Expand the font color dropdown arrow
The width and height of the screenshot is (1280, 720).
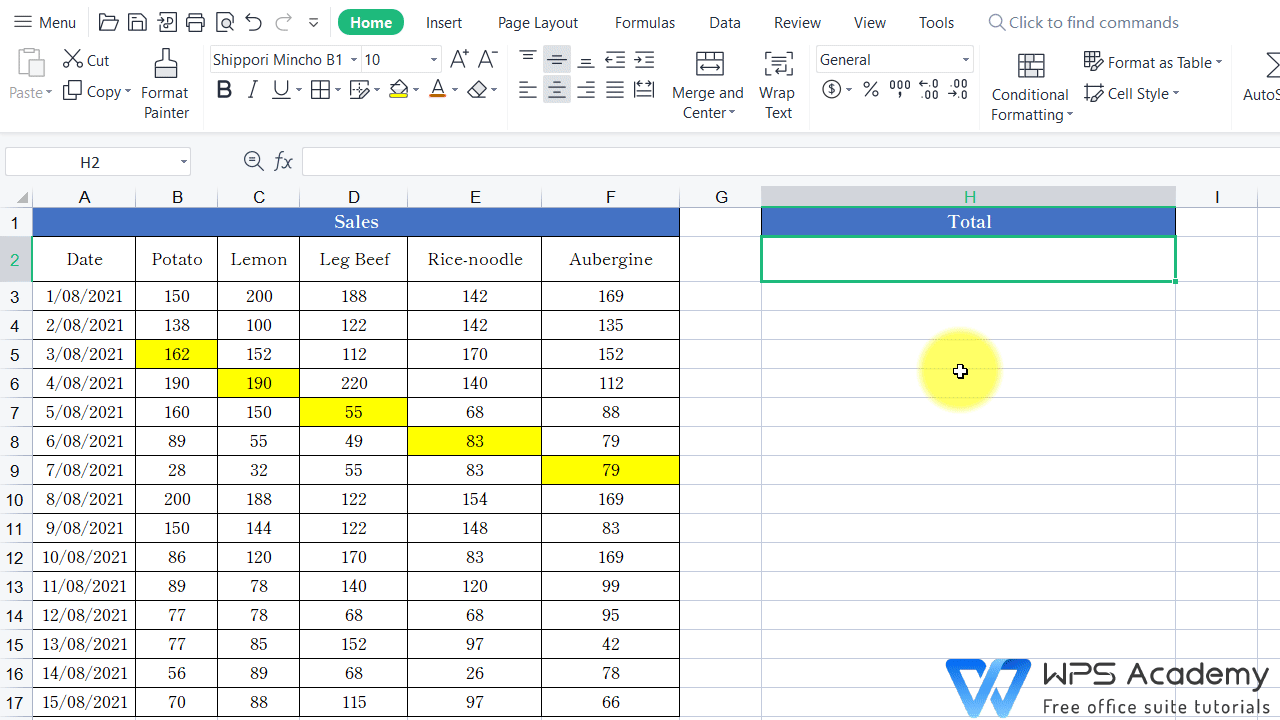(455, 91)
